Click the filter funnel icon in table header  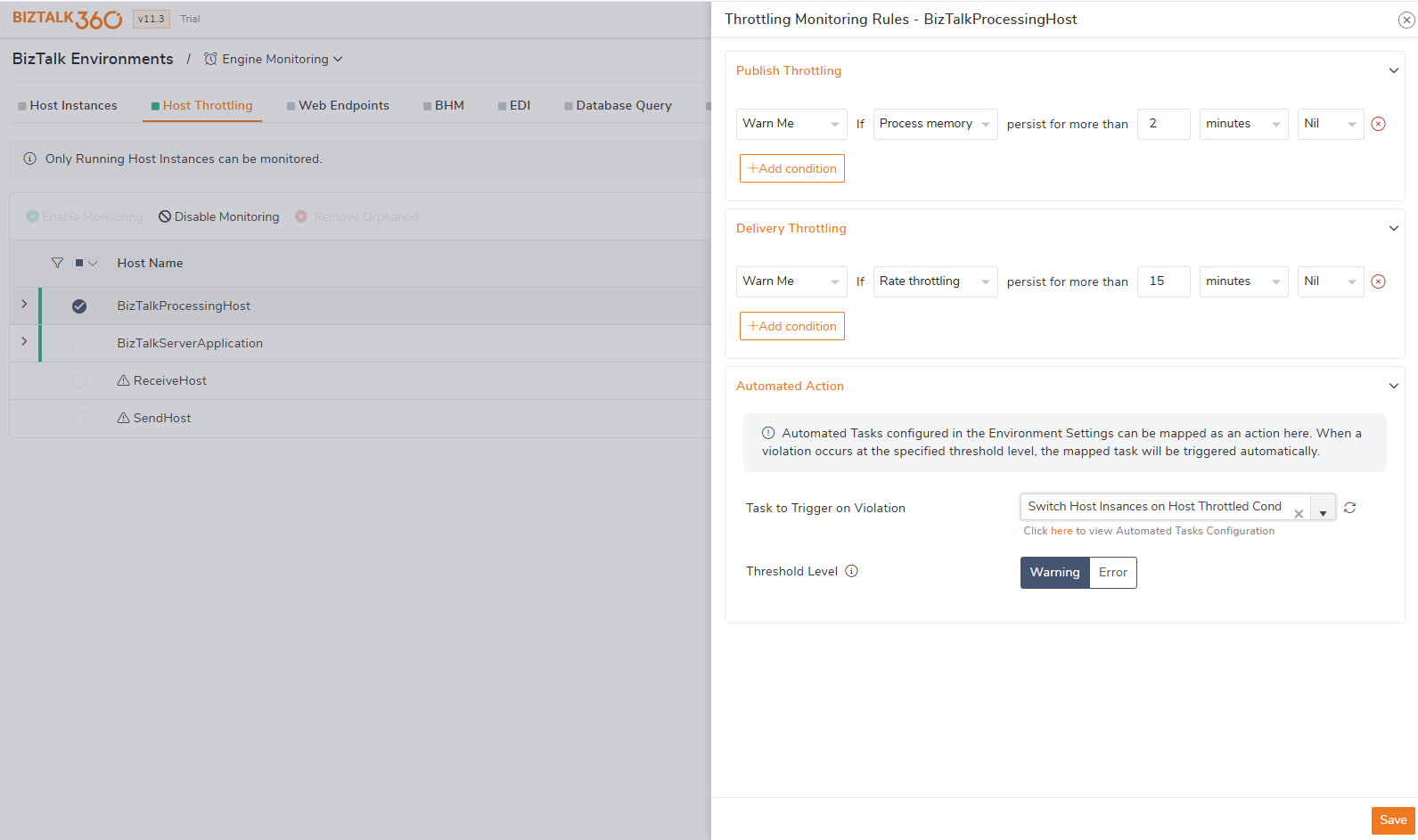(x=57, y=263)
